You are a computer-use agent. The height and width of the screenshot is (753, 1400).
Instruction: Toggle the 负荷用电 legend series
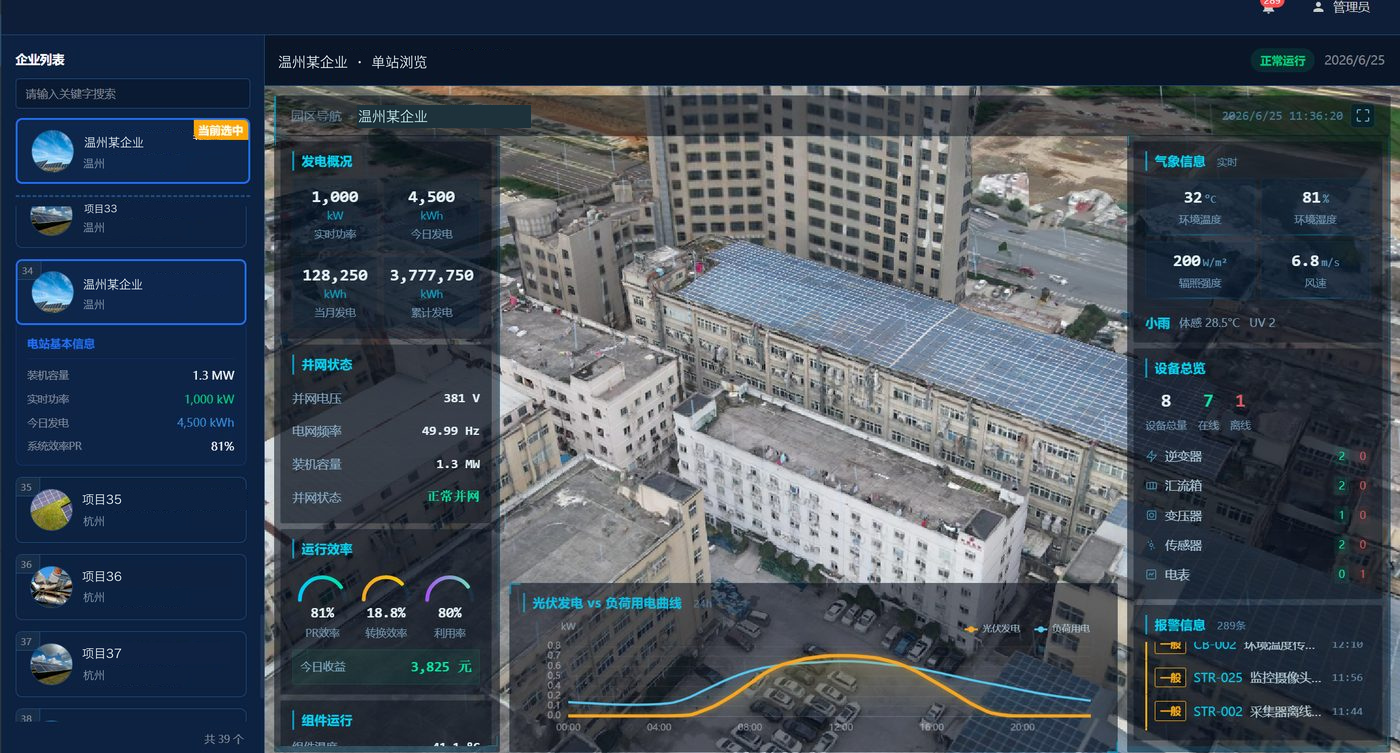(x=1062, y=628)
